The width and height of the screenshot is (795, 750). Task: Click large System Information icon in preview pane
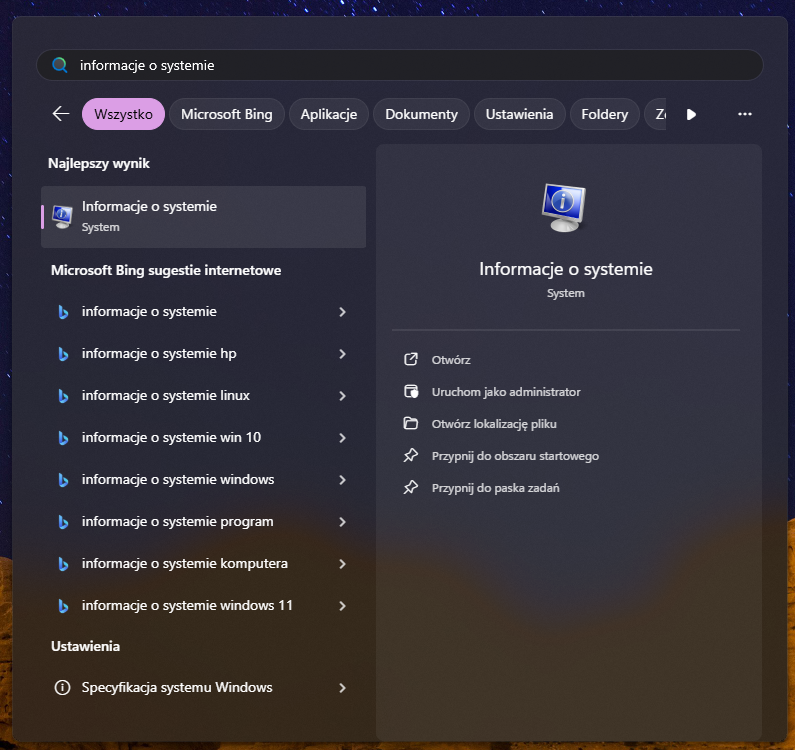pos(564,207)
